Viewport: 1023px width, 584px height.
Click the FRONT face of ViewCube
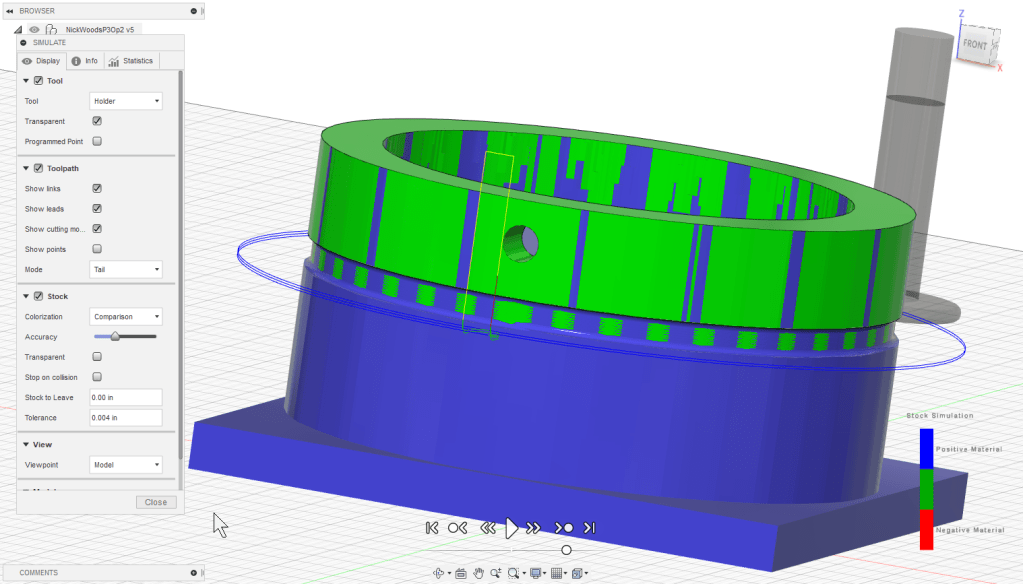975,45
